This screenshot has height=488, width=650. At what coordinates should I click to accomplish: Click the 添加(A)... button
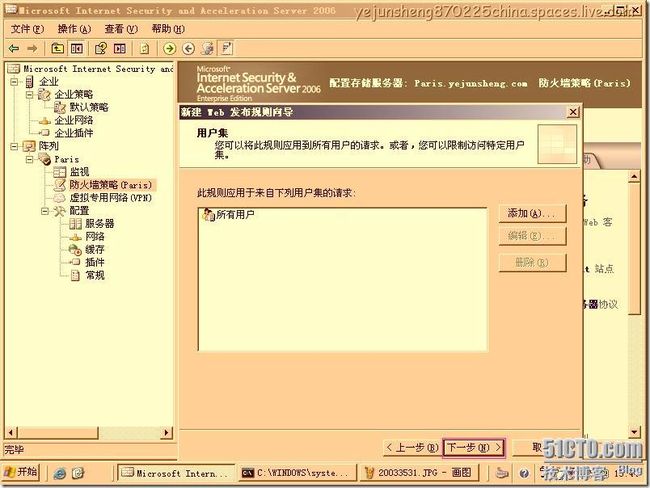532,213
